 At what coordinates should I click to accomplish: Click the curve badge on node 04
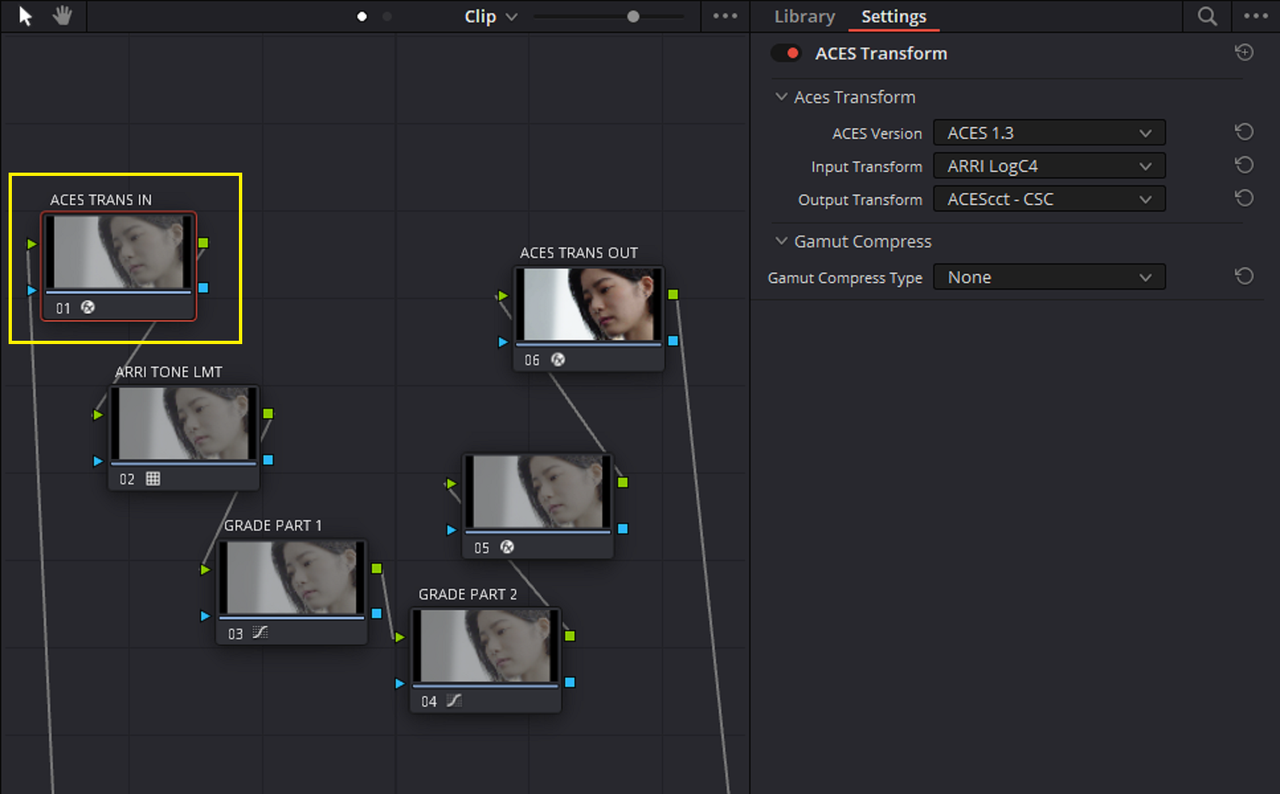[454, 701]
